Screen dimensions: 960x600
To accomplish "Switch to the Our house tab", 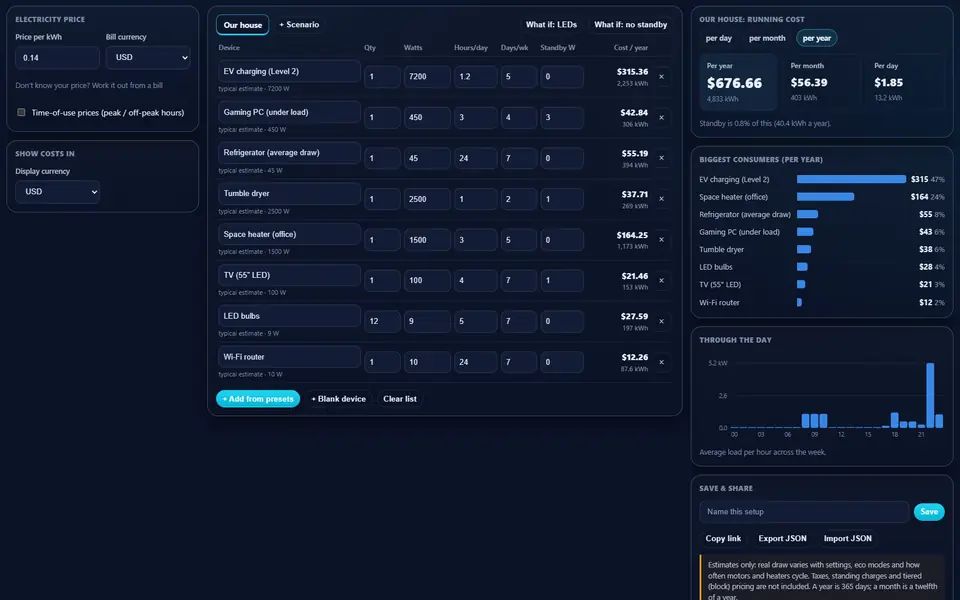I will [242, 25].
